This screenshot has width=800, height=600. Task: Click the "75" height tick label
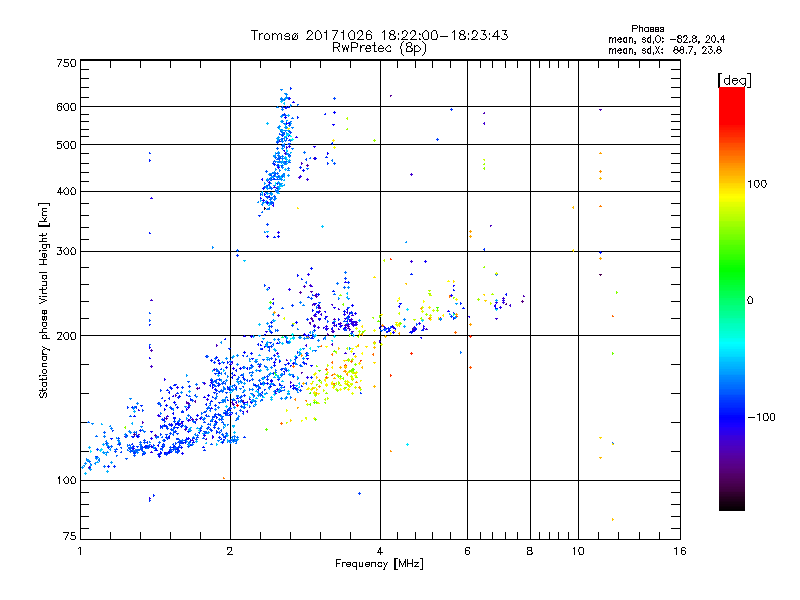[70, 536]
